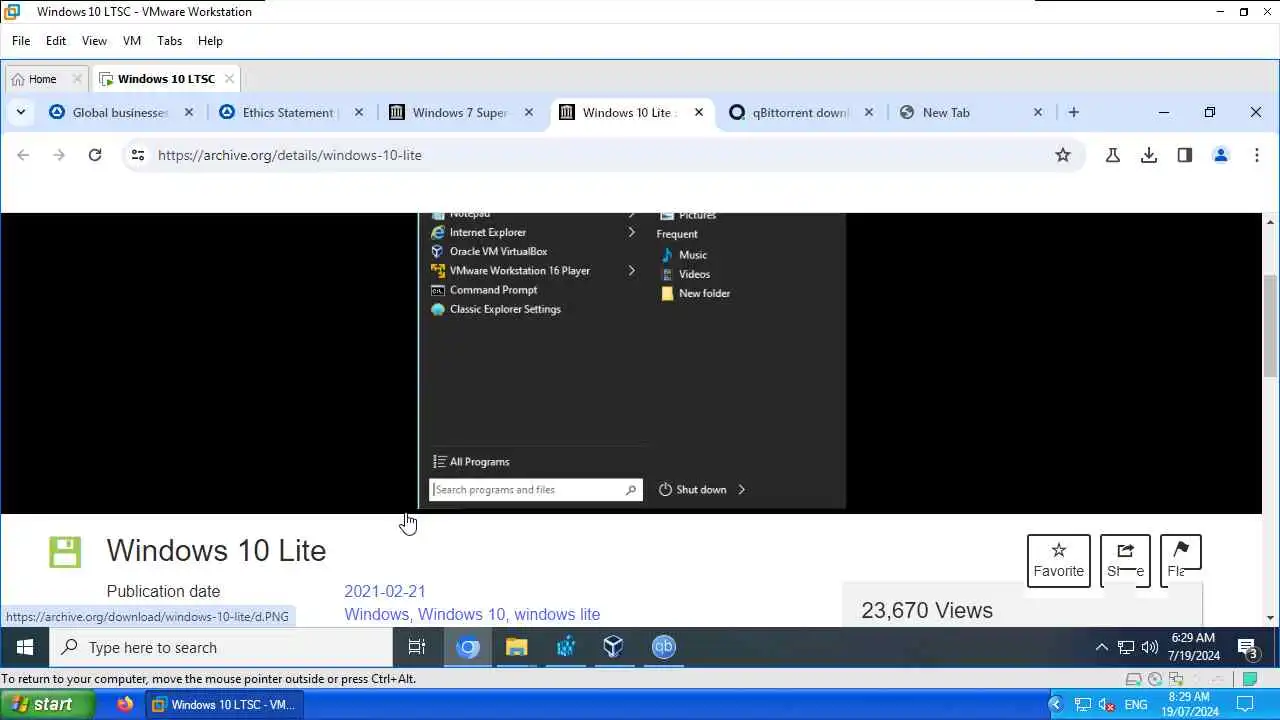This screenshot has height=720, width=1280.
Task: View site information icon in address bar
Action: 138,155
